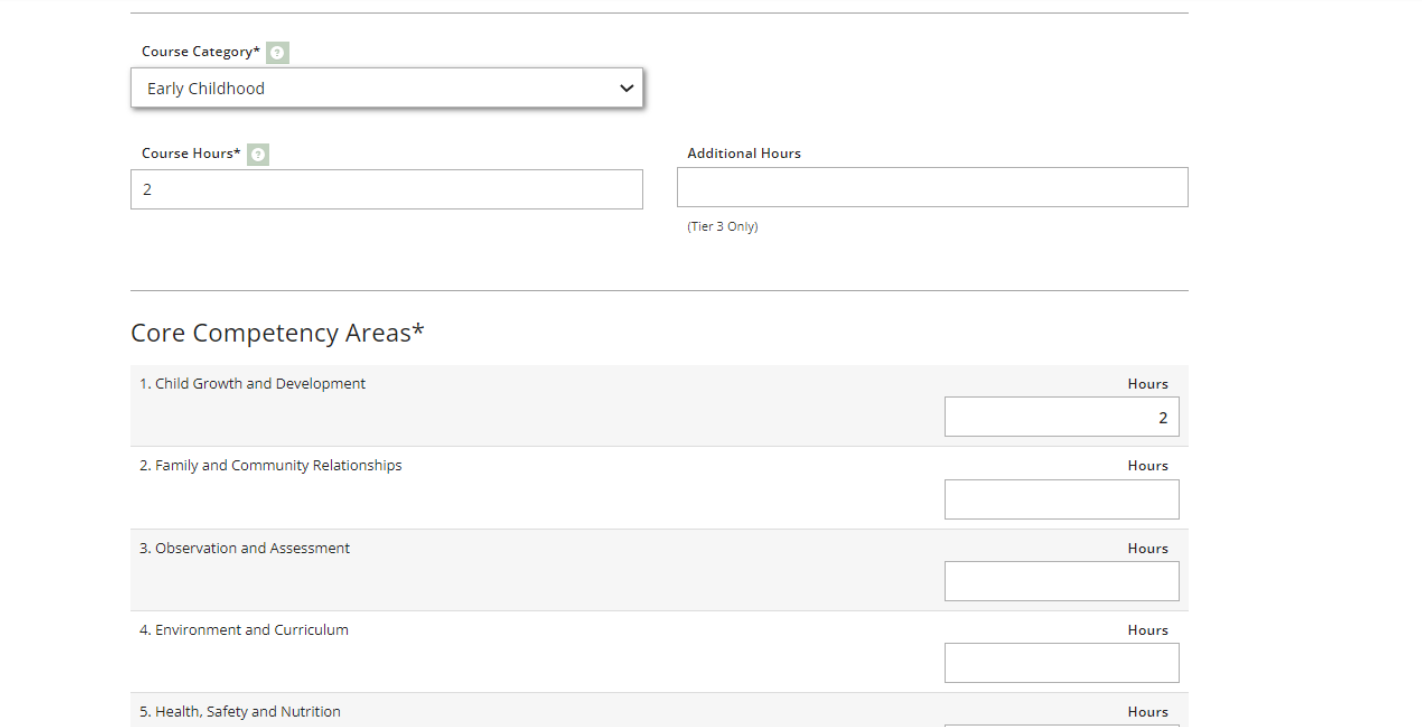Select Child Growth and Development hours box
The height and width of the screenshot is (727, 1422).
tap(1061, 417)
